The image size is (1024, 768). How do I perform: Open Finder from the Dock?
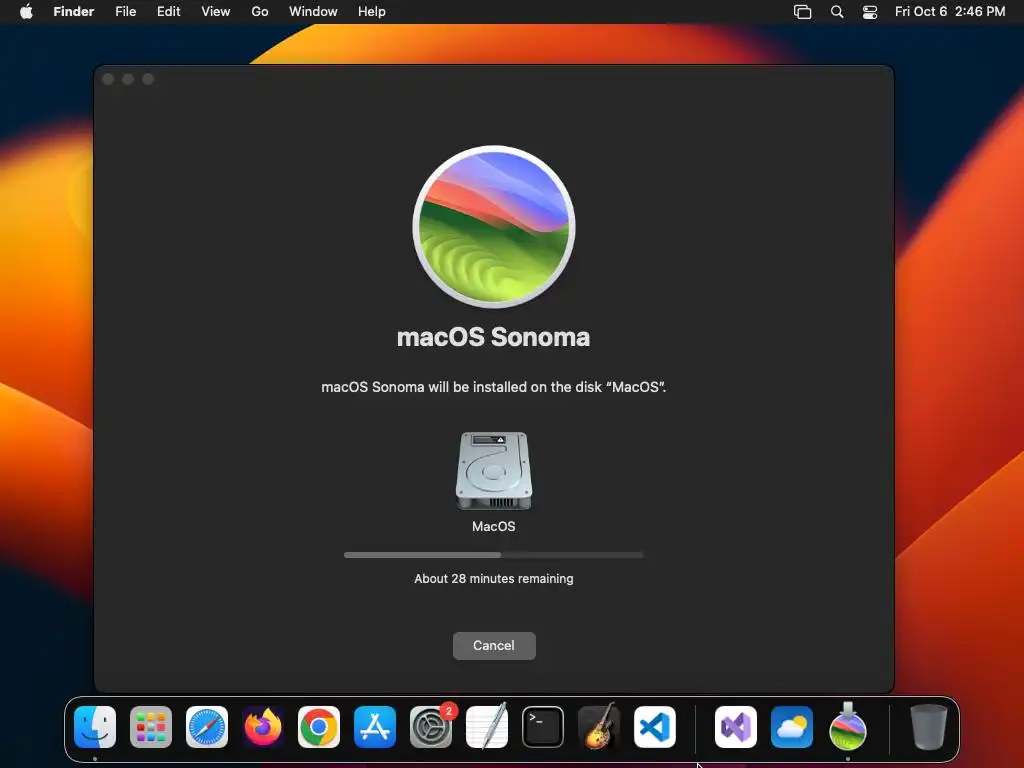(95, 727)
